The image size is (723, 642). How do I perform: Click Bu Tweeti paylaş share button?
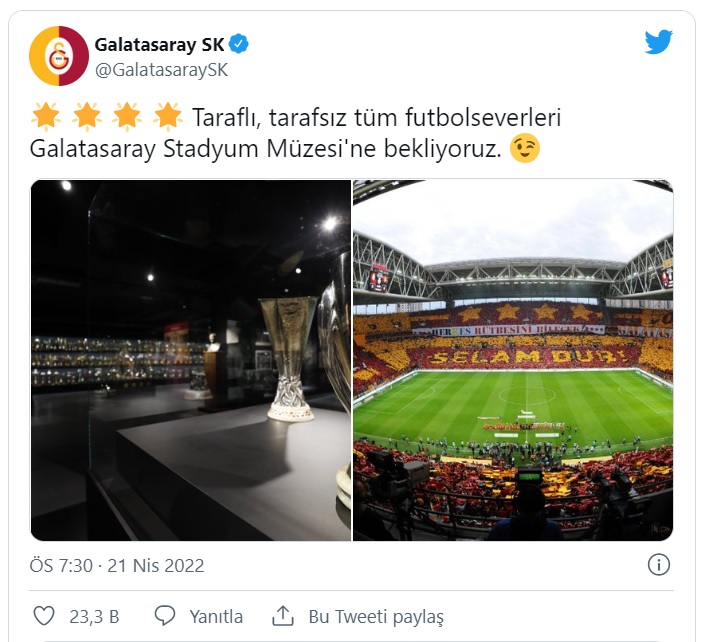[x=376, y=617]
